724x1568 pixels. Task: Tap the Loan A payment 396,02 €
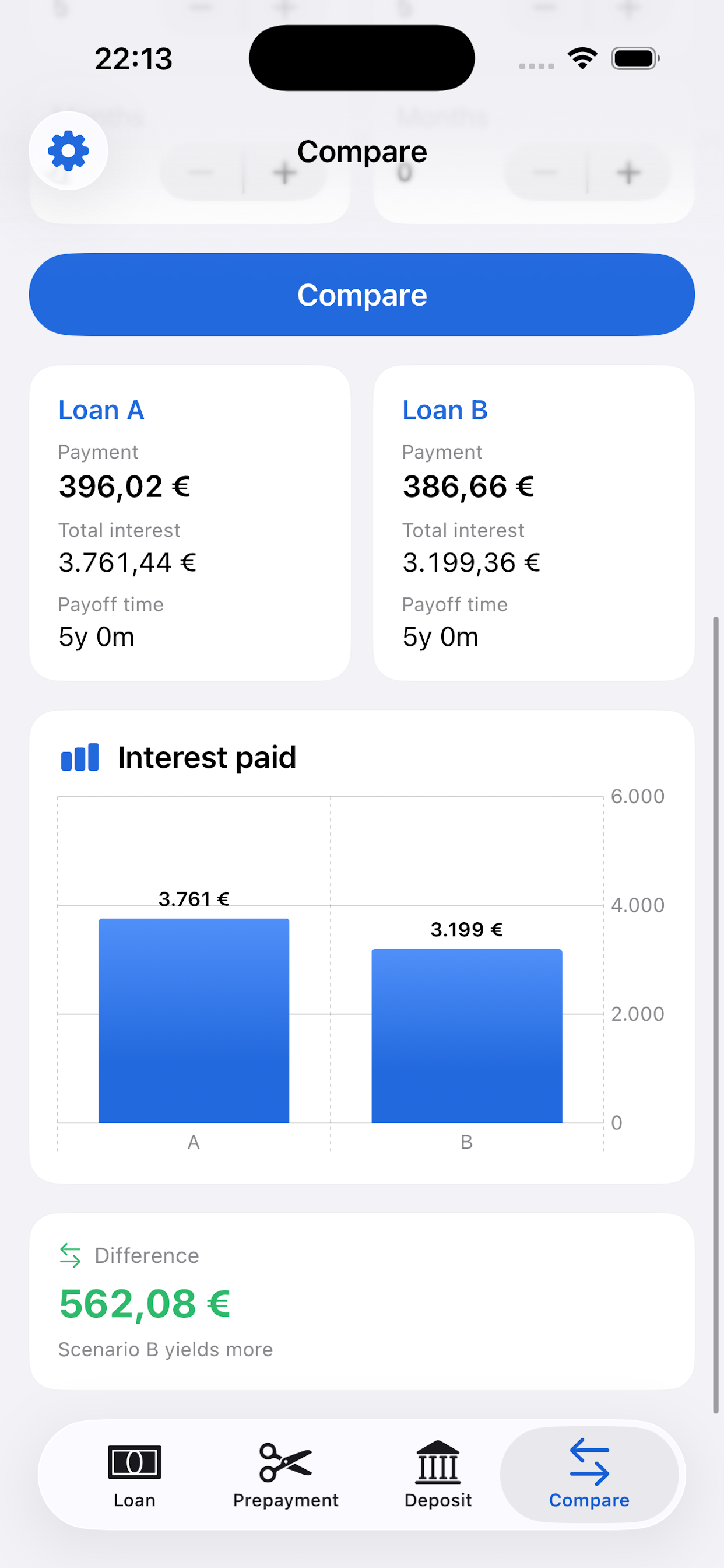pos(125,487)
